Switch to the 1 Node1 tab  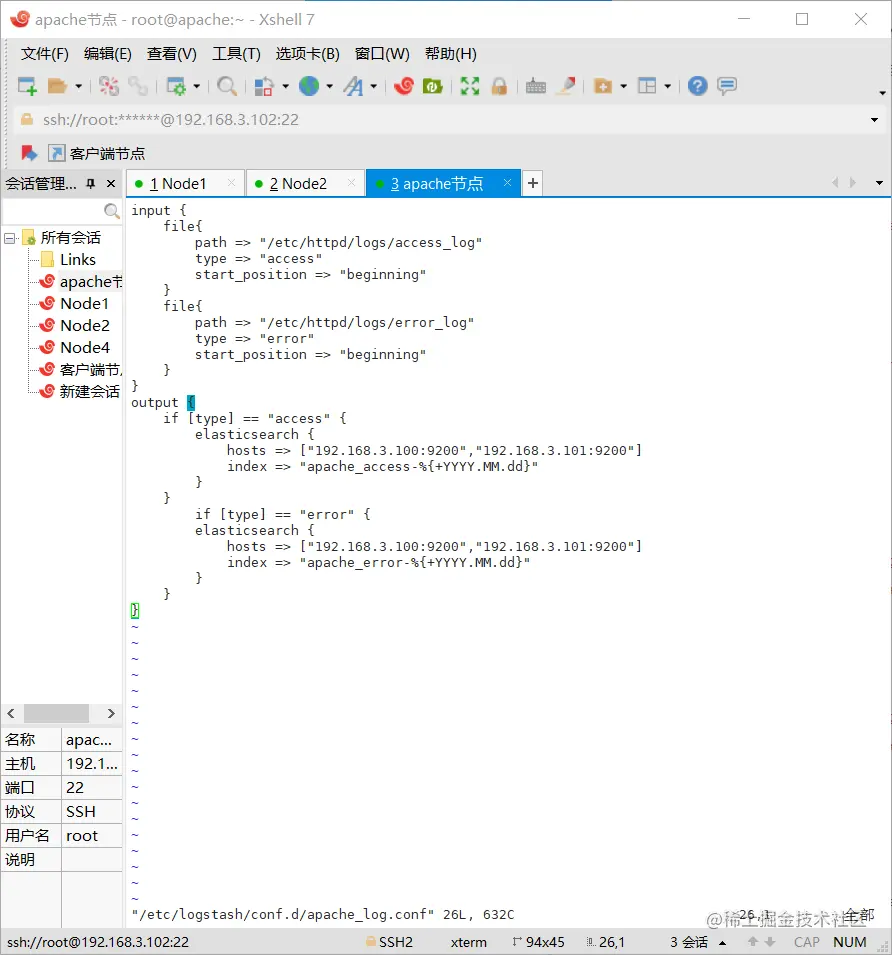click(185, 183)
